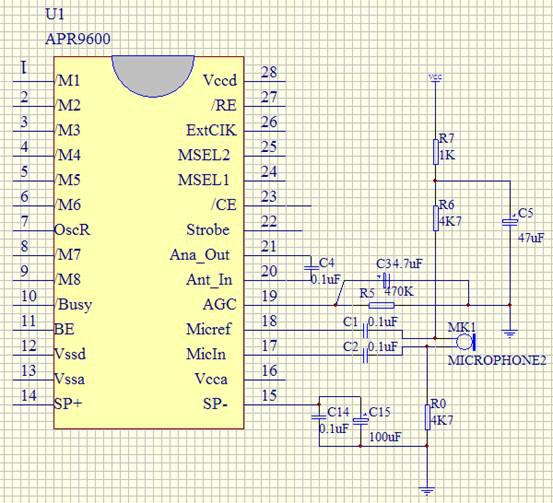Viewport: 553px width, 503px height.
Task: Click the 100uF value label
Action: point(385,437)
